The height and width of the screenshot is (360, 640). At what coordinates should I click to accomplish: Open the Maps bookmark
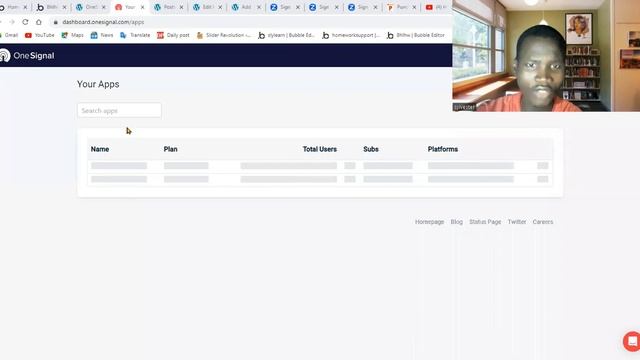[72, 36]
